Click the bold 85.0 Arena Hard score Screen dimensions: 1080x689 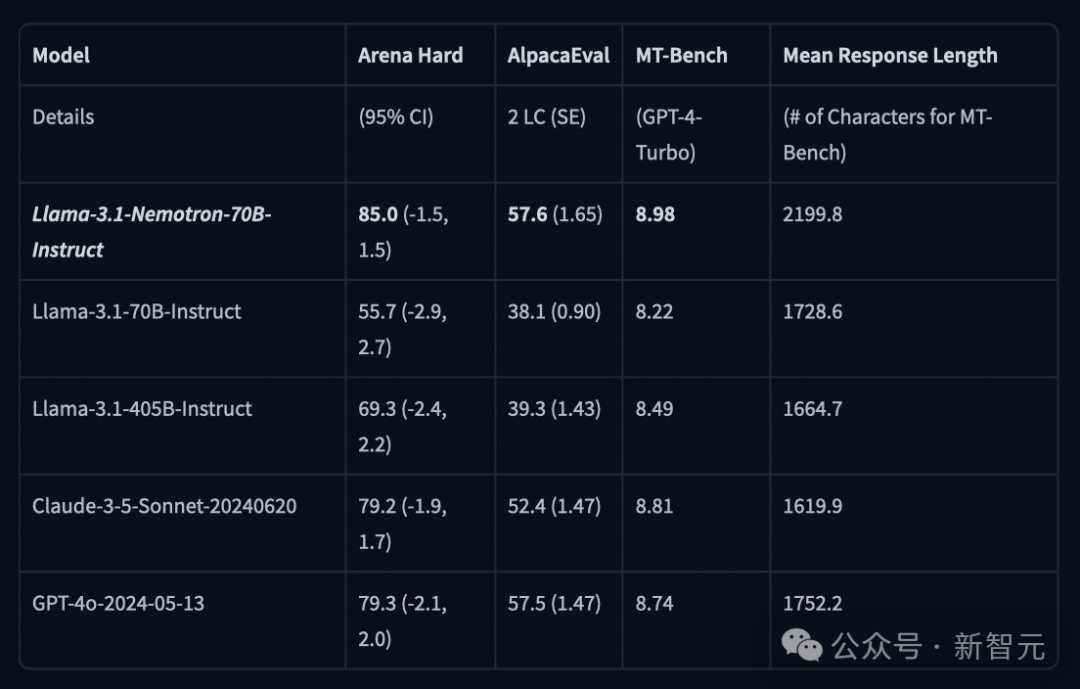pyautogui.click(x=378, y=214)
